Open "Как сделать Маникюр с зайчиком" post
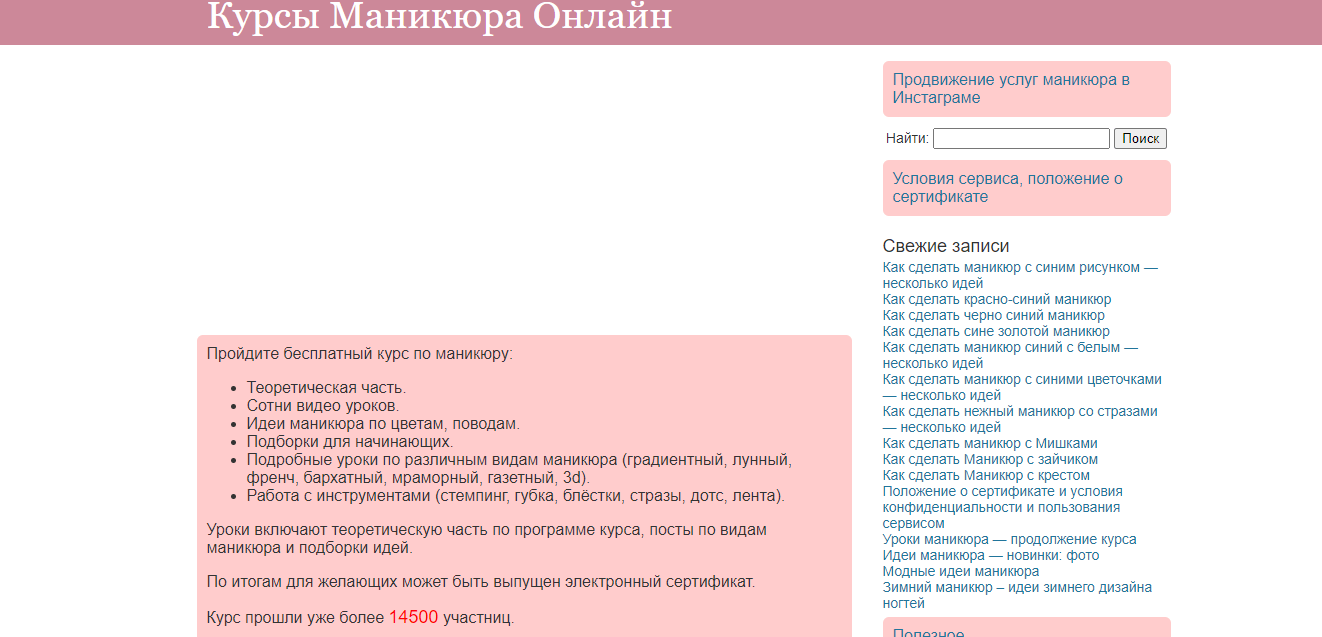Image resolution: width=1322 pixels, height=637 pixels. coord(989,460)
